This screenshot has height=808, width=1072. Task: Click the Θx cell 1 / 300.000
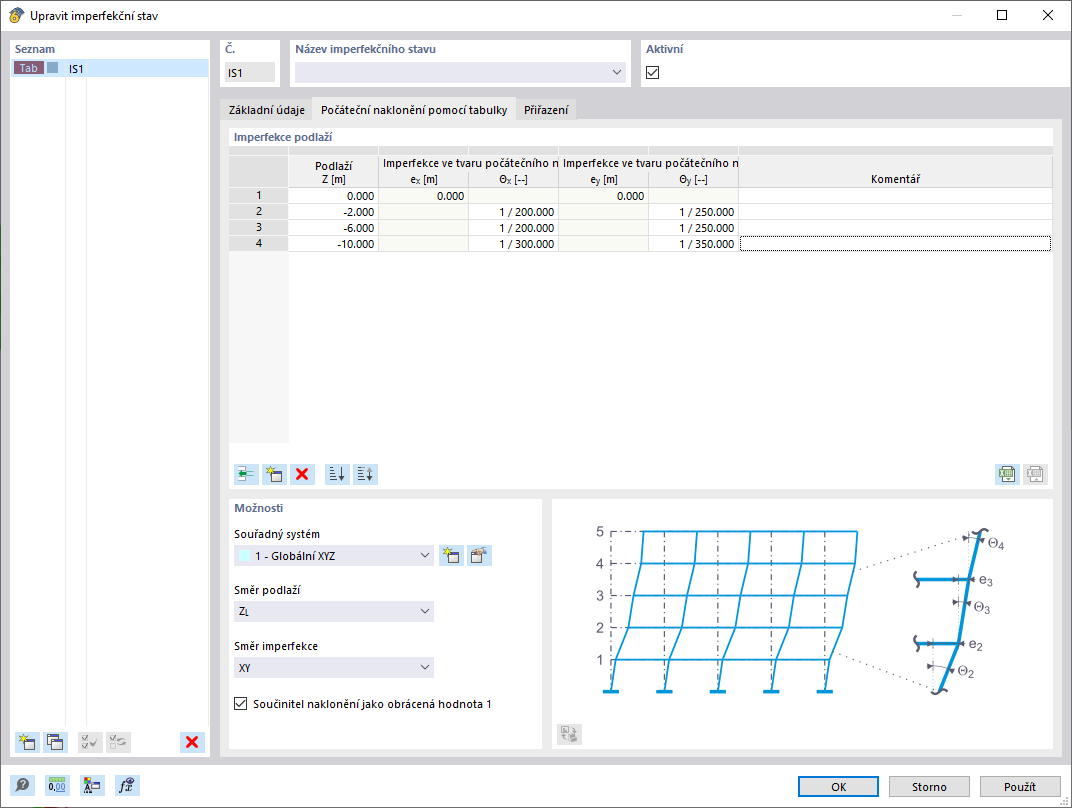513,243
